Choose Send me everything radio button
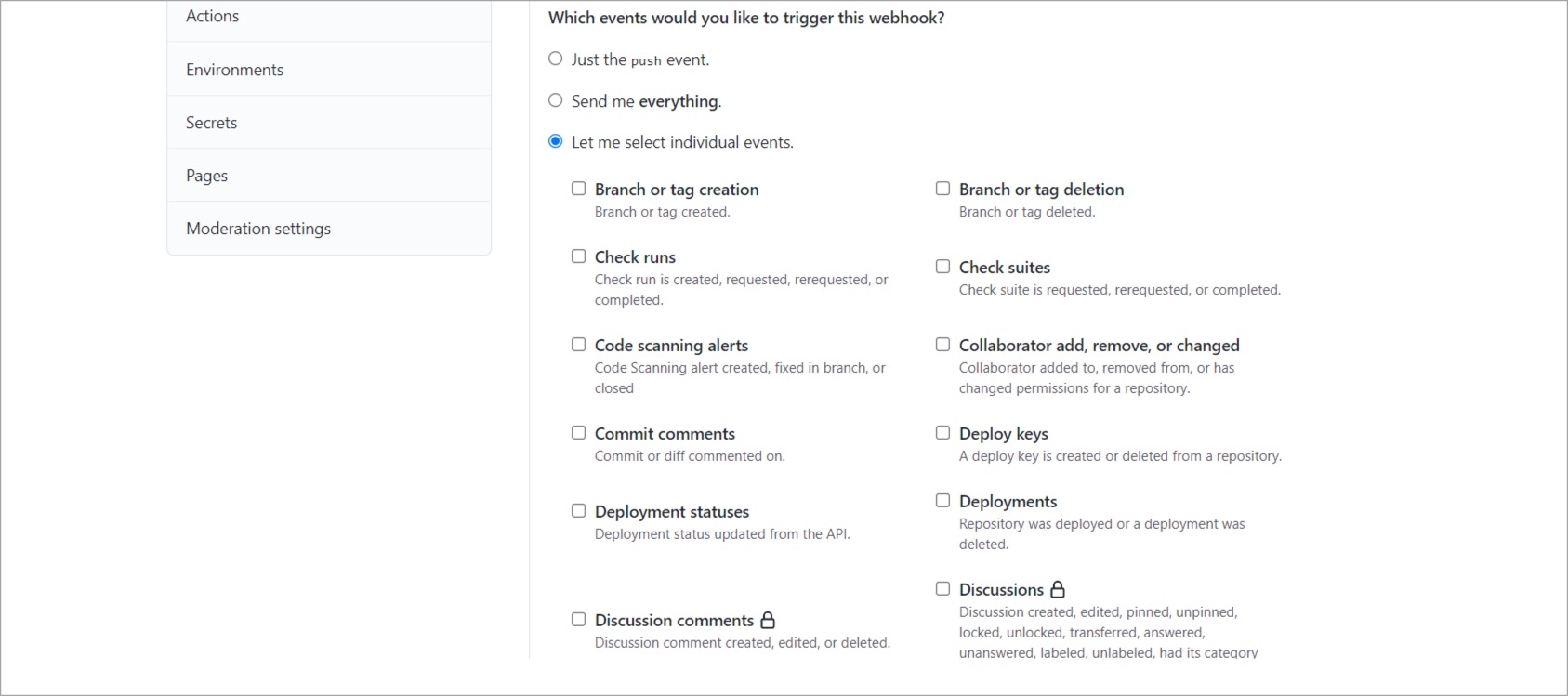Screen dimensions: 1568x696 [556, 100]
